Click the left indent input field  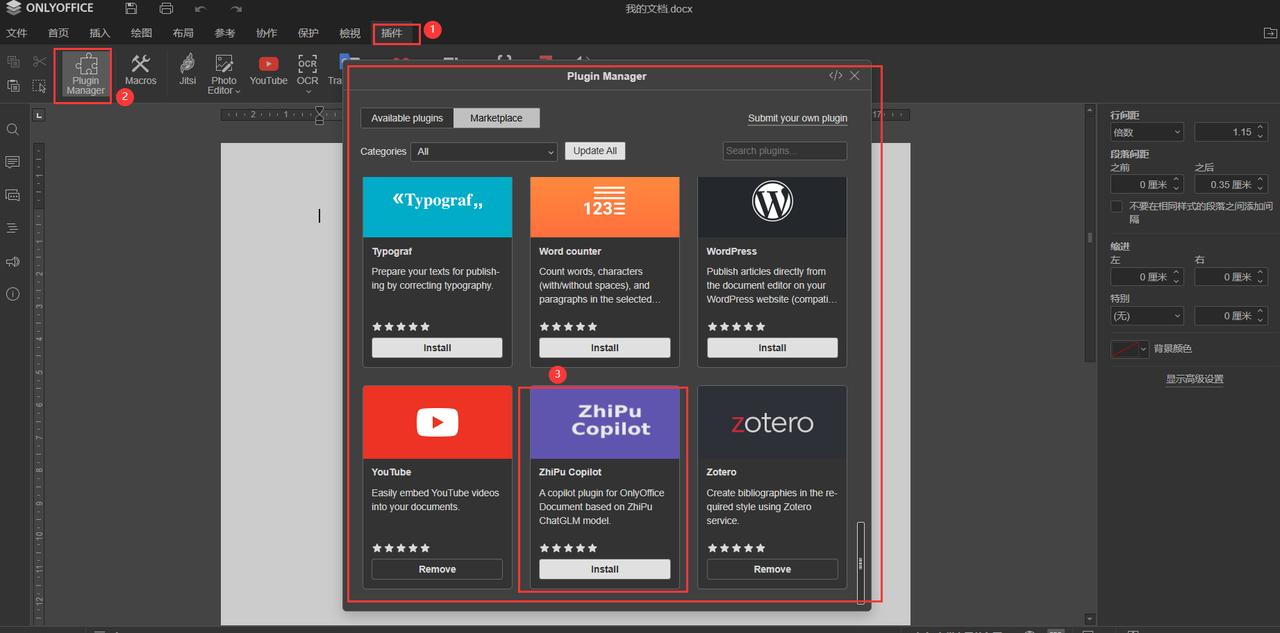tap(1147, 277)
